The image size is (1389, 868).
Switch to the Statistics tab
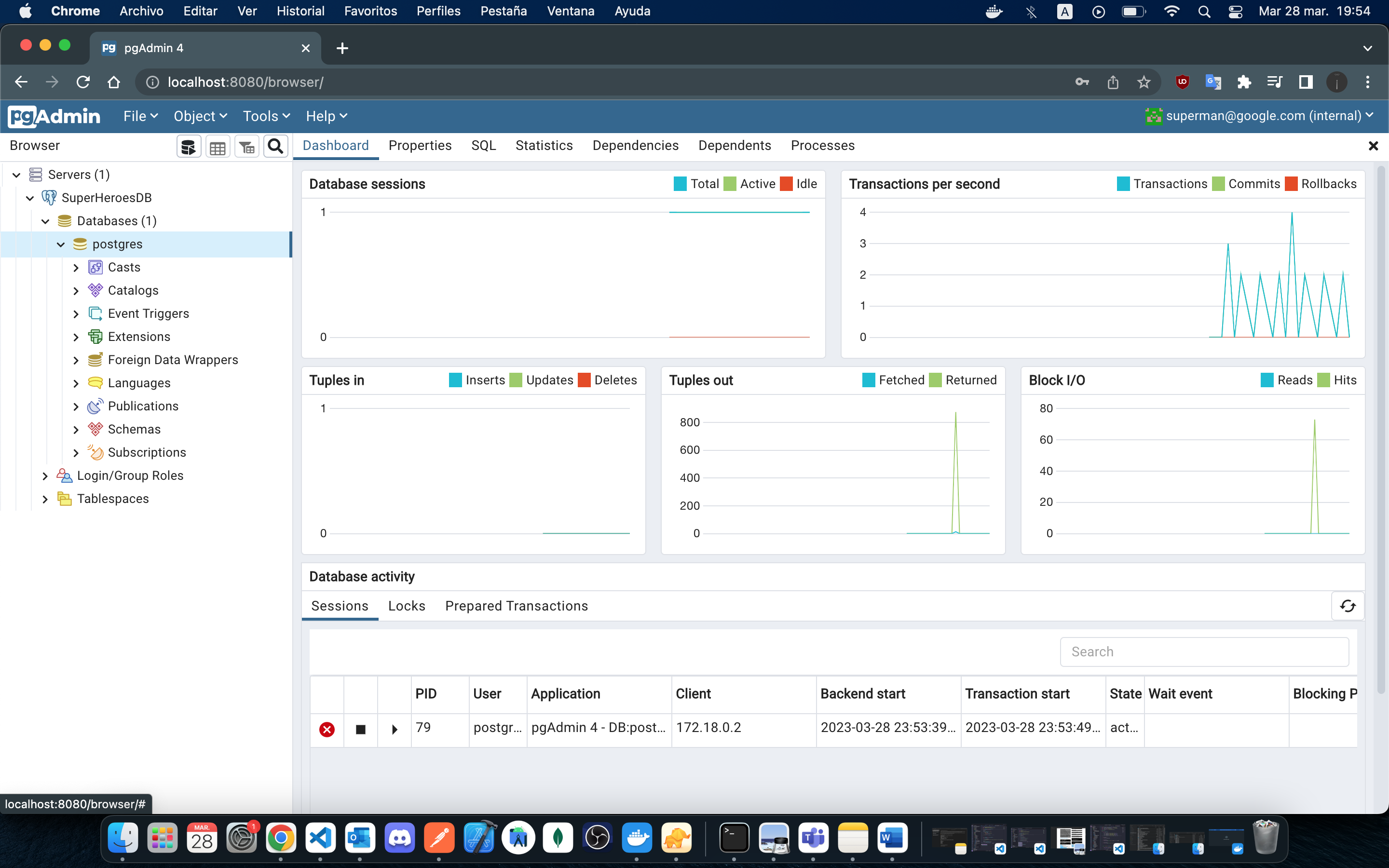544,145
